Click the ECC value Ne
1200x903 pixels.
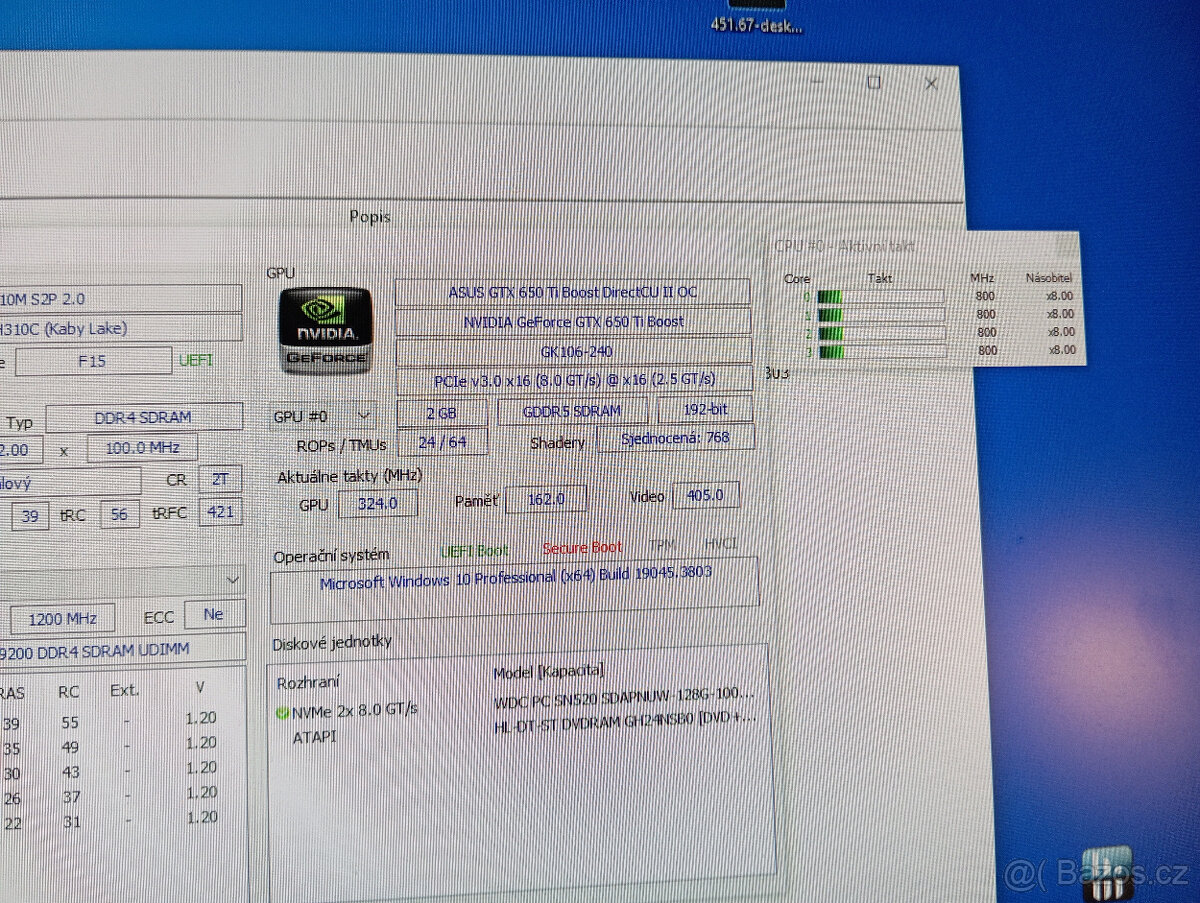pos(214,614)
